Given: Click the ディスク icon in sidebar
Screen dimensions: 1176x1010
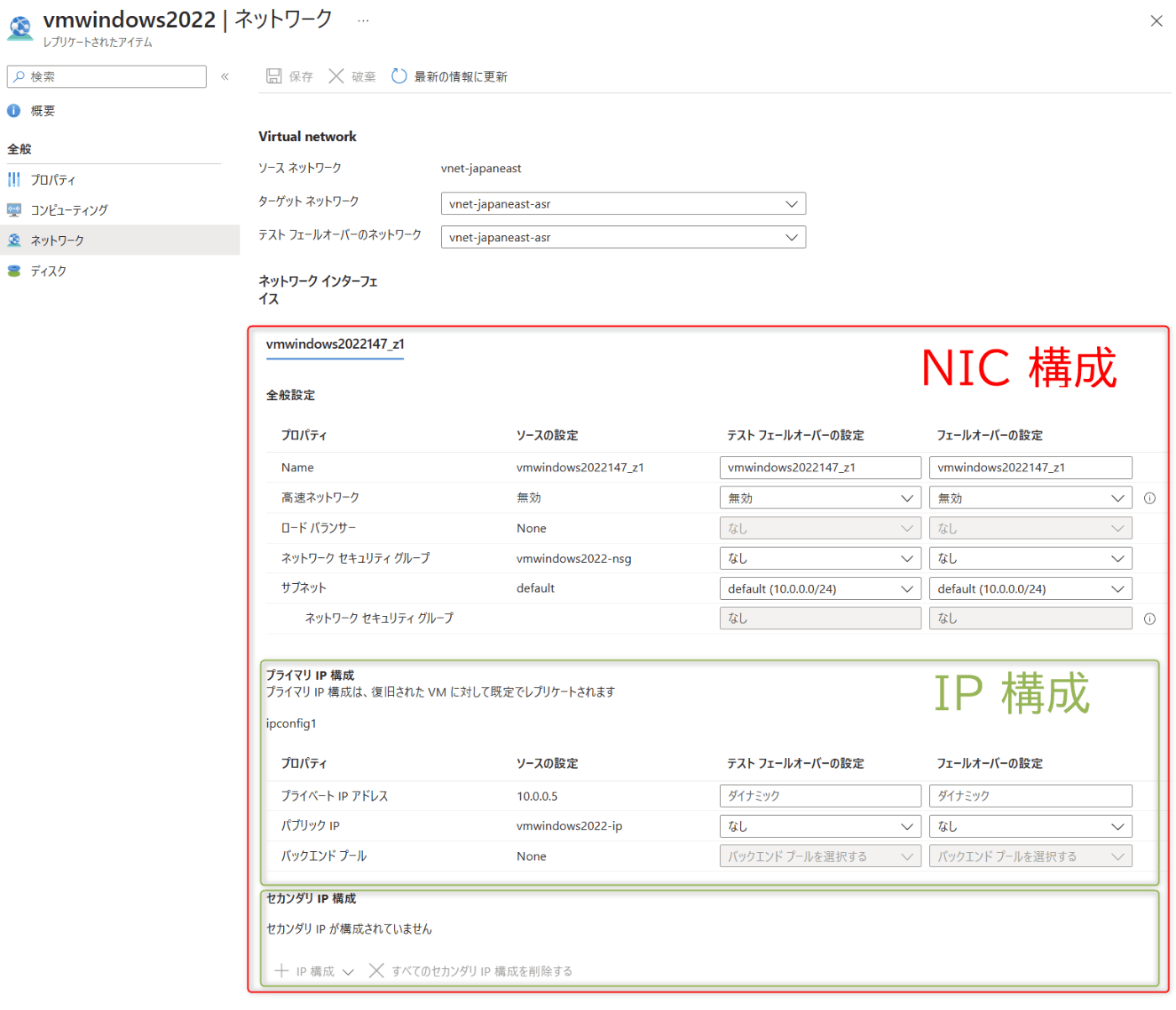Looking at the screenshot, I should tap(13, 271).
